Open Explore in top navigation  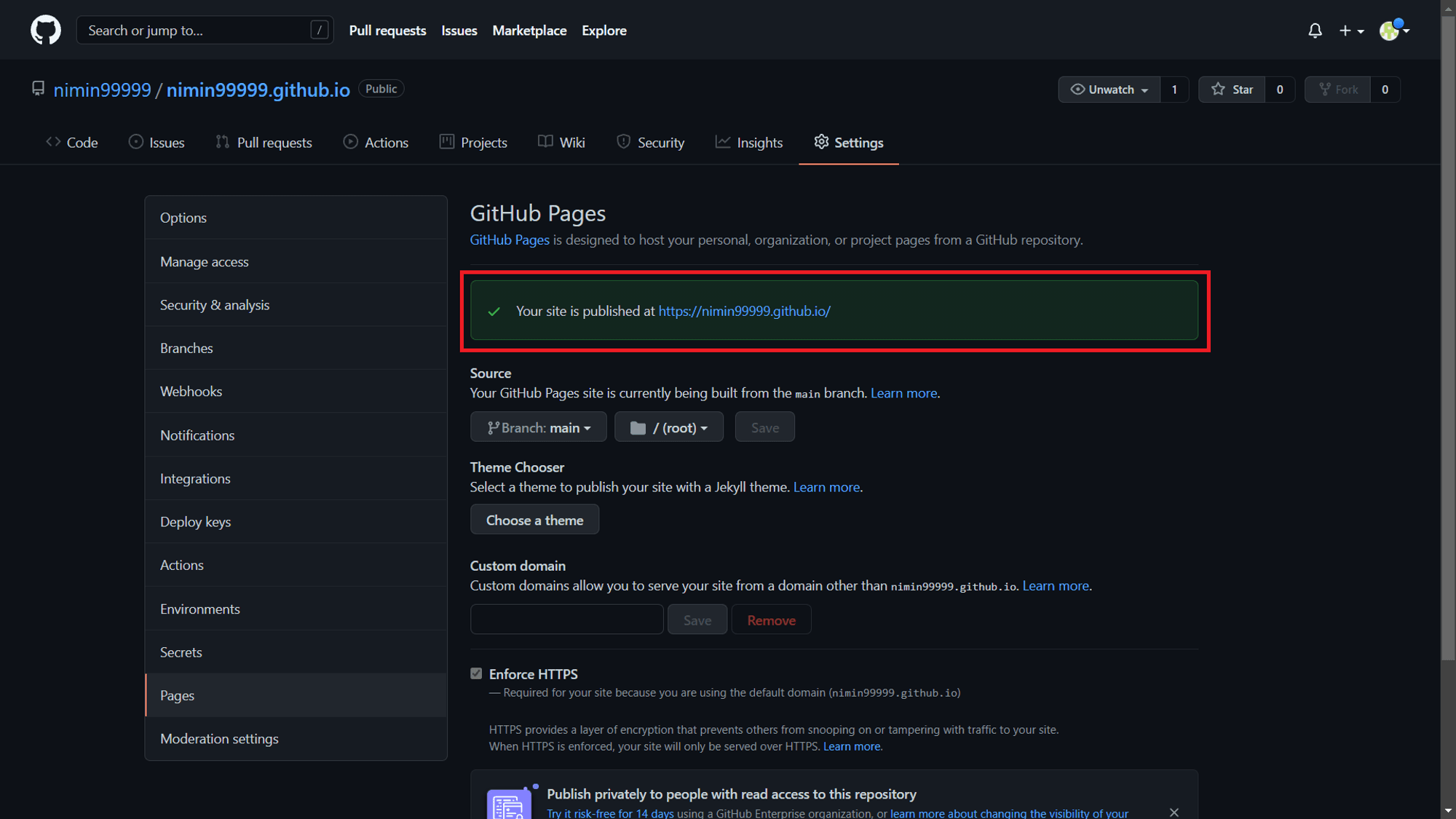tap(604, 31)
